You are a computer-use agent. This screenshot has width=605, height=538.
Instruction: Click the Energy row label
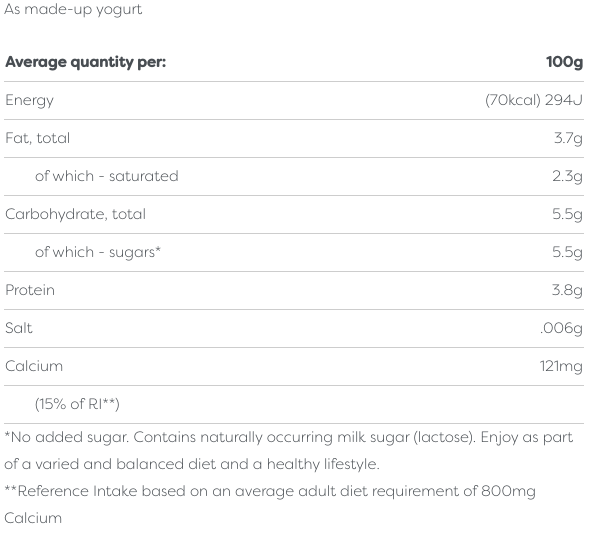[30, 100]
